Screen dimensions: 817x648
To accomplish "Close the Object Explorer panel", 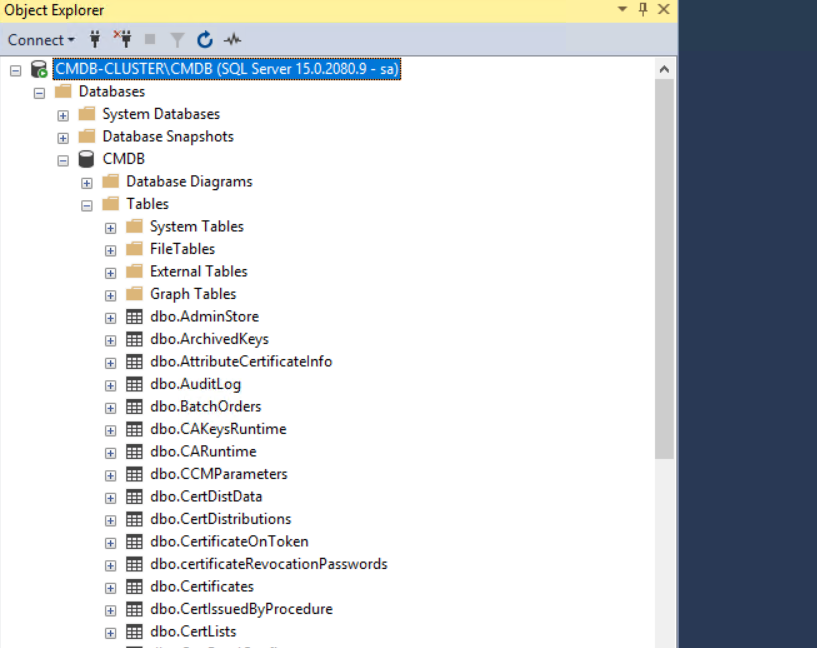I will click(663, 9).
